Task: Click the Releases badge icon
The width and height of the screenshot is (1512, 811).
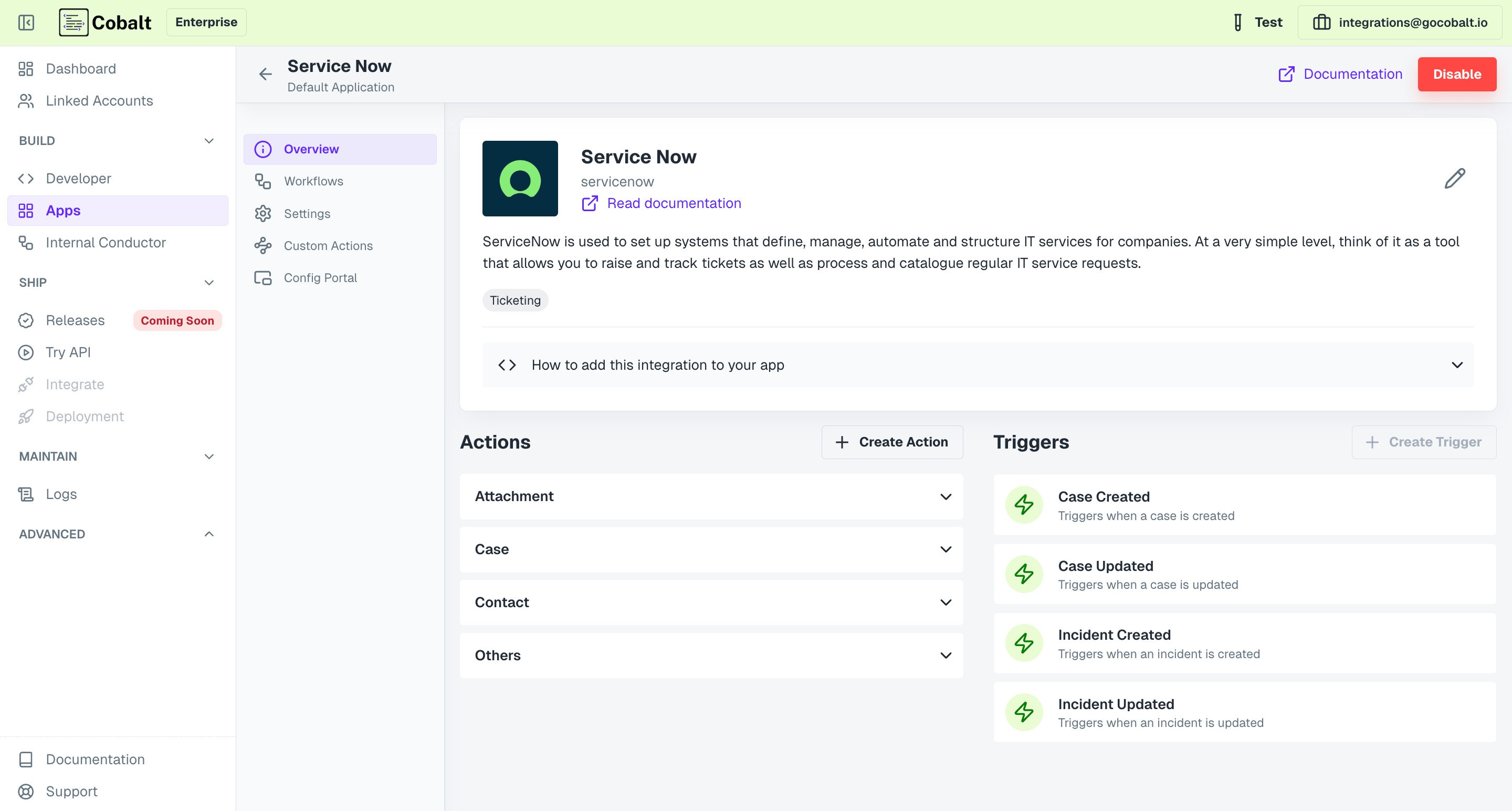Action: coord(26,320)
